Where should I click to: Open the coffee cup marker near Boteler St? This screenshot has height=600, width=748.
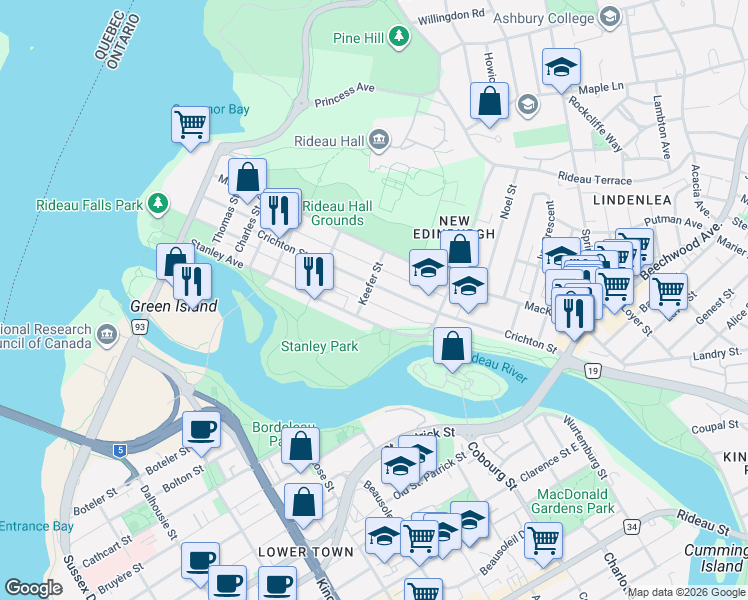(201, 432)
